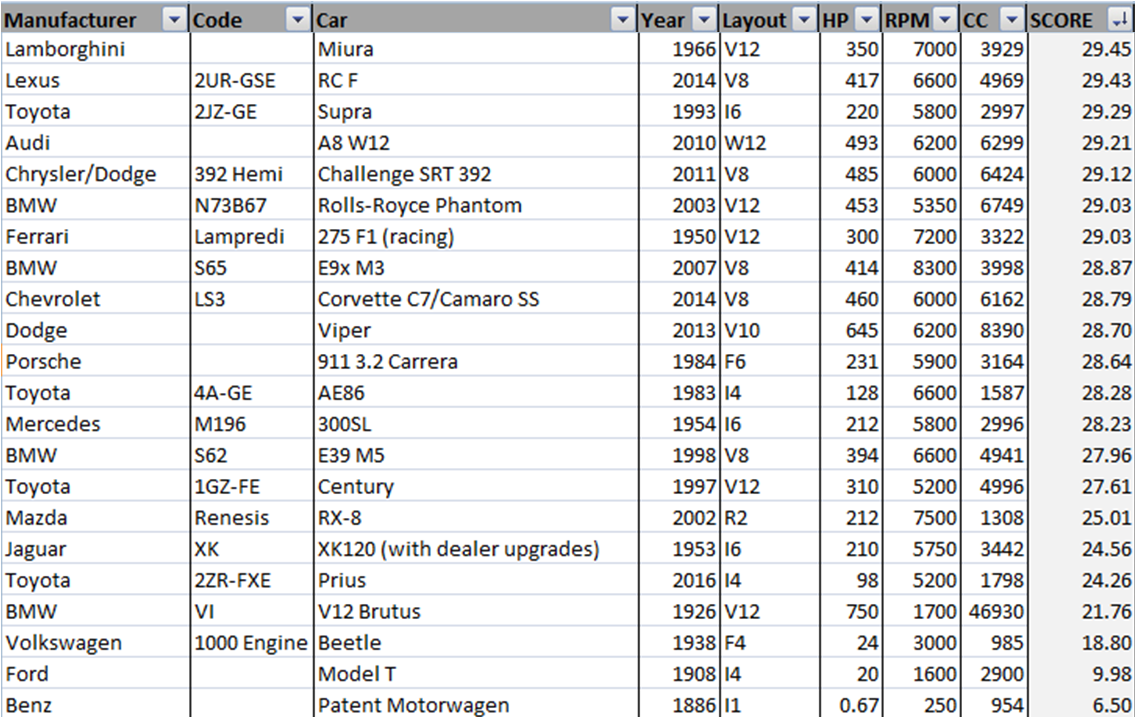This screenshot has height=718, width=1136.
Task: Select the 2UR-GSE engine code cell
Action: coord(235,80)
